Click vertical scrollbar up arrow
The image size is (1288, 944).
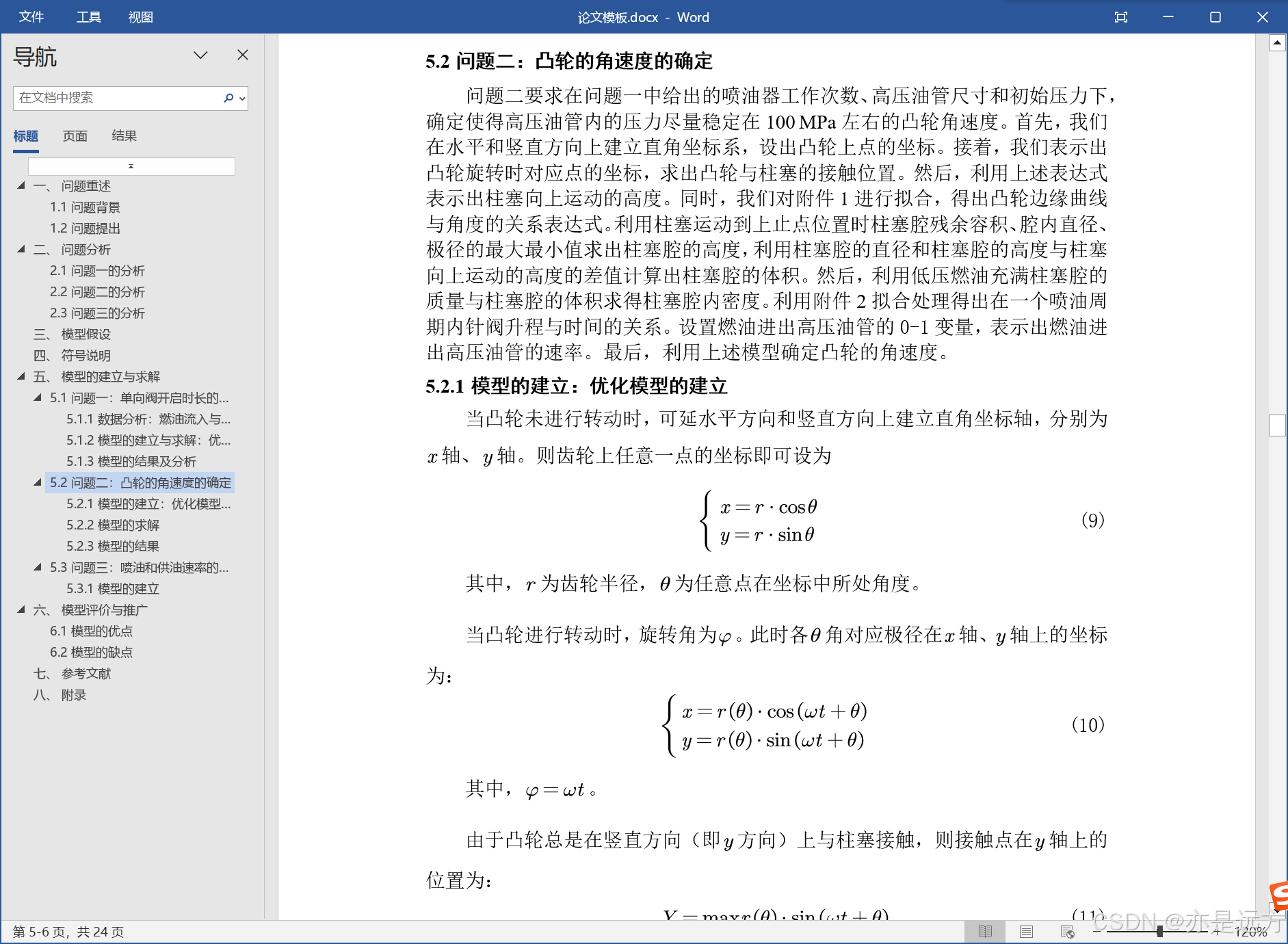pyautogui.click(x=1277, y=43)
